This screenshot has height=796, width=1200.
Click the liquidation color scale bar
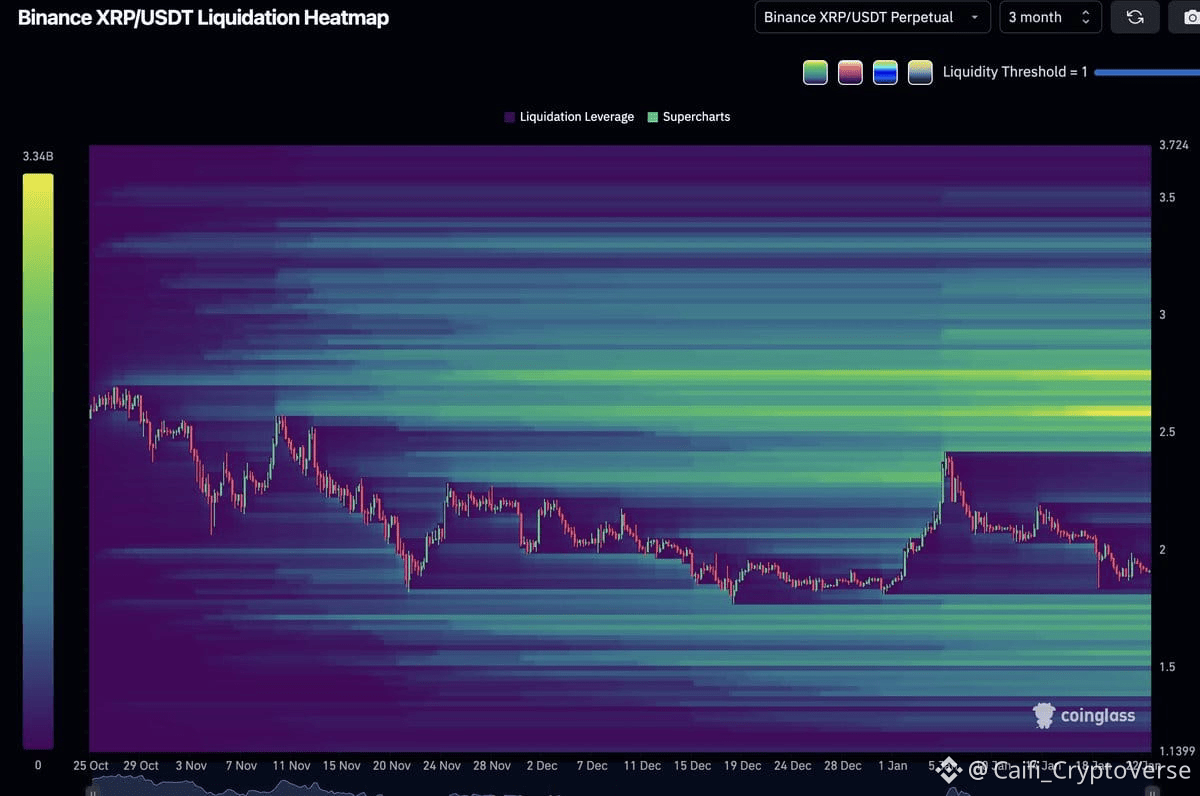pos(38,461)
